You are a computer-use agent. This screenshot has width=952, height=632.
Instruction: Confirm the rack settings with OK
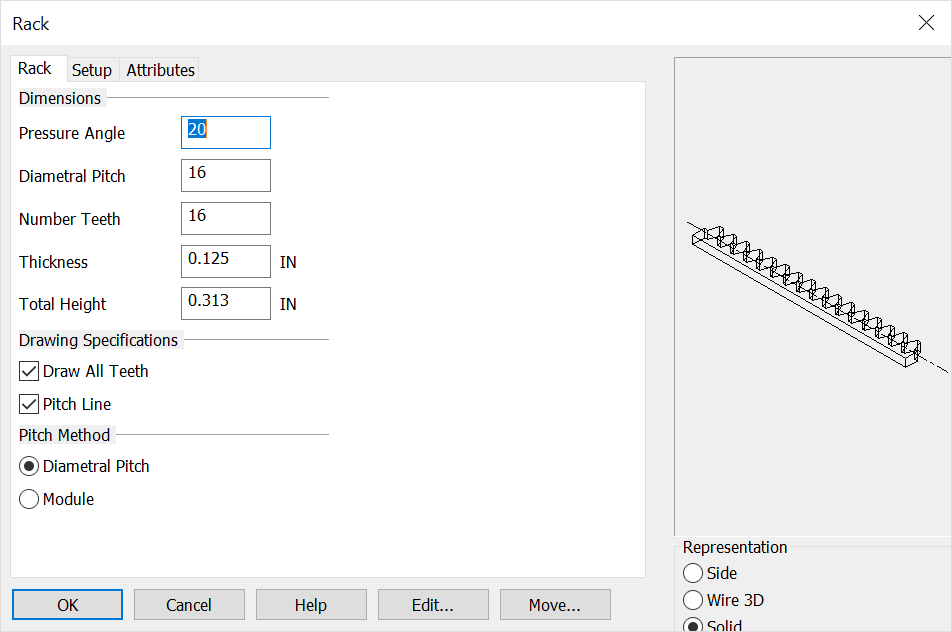[66, 604]
